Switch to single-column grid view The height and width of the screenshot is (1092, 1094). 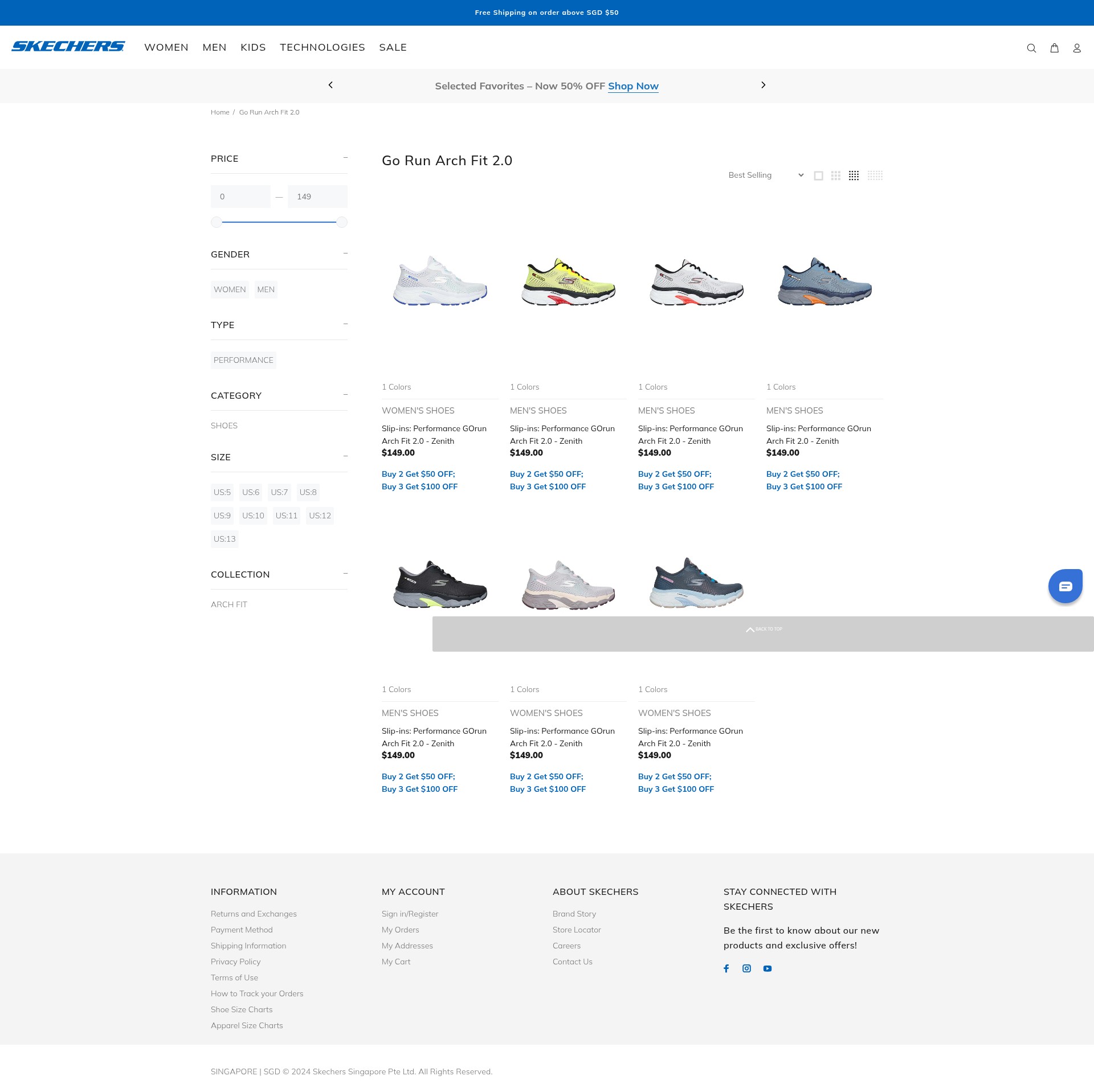point(818,175)
